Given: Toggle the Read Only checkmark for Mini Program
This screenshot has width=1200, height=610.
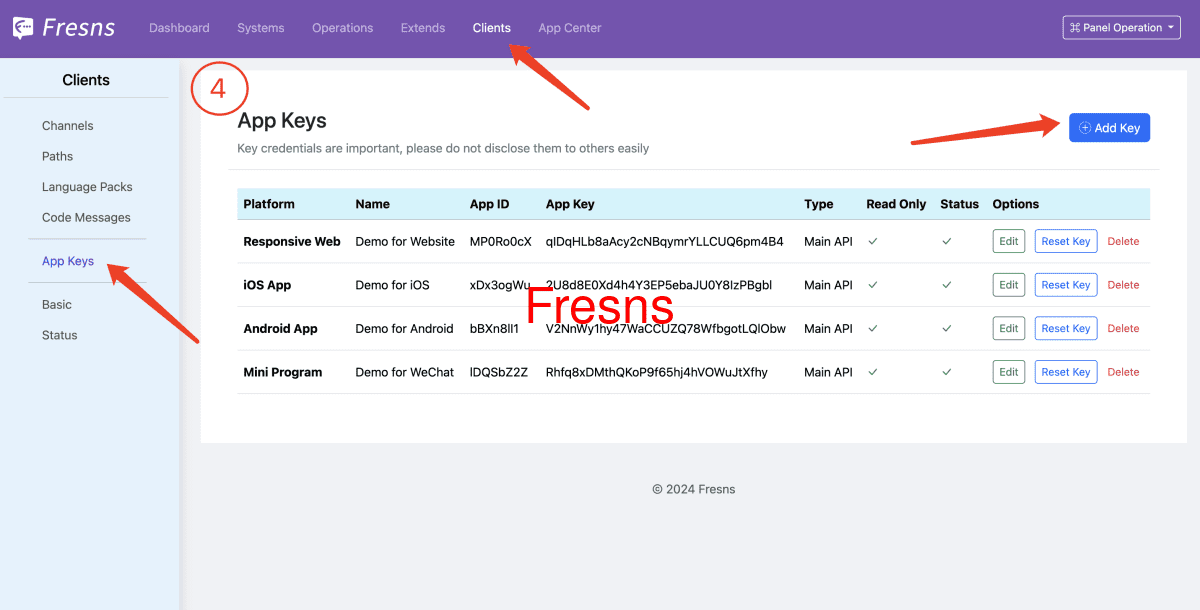Looking at the screenshot, I should coord(872,372).
